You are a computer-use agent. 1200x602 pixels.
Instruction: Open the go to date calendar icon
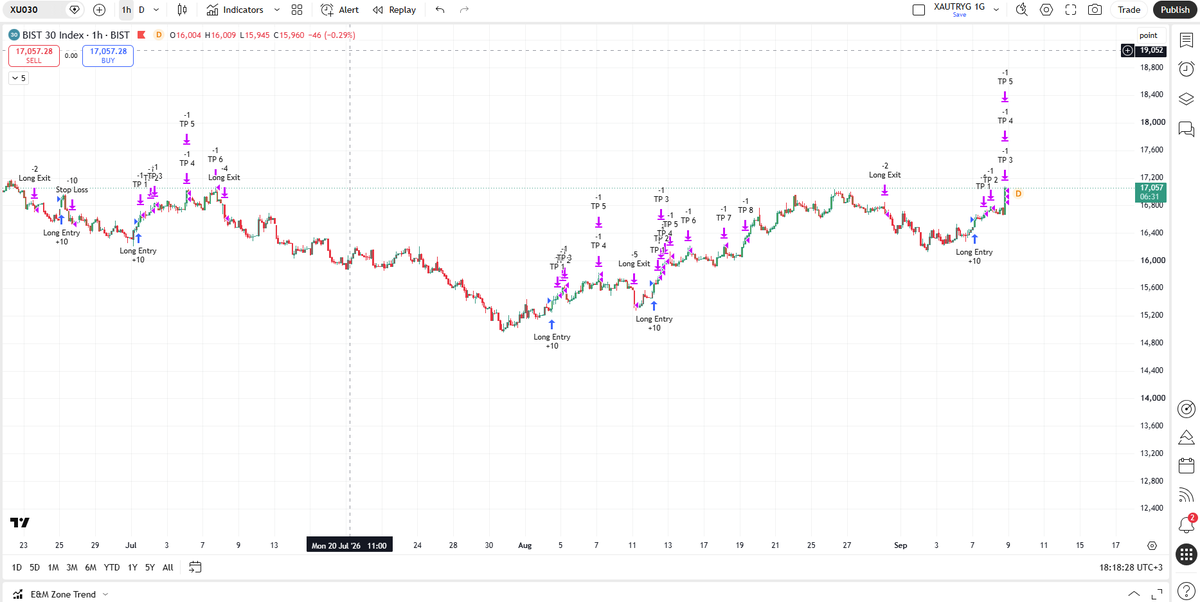pyautogui.click(x=195, y=567)
